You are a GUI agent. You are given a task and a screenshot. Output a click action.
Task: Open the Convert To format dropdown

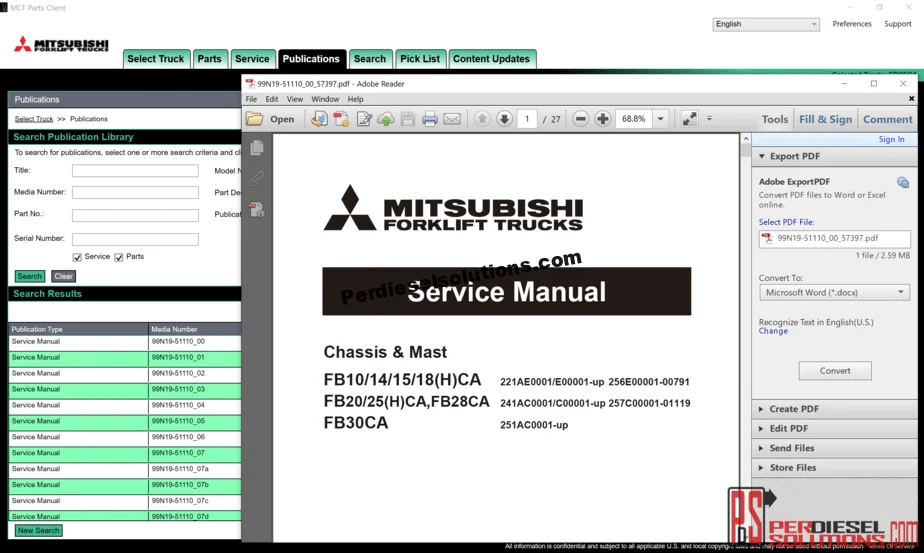click(x=834, y=293)
